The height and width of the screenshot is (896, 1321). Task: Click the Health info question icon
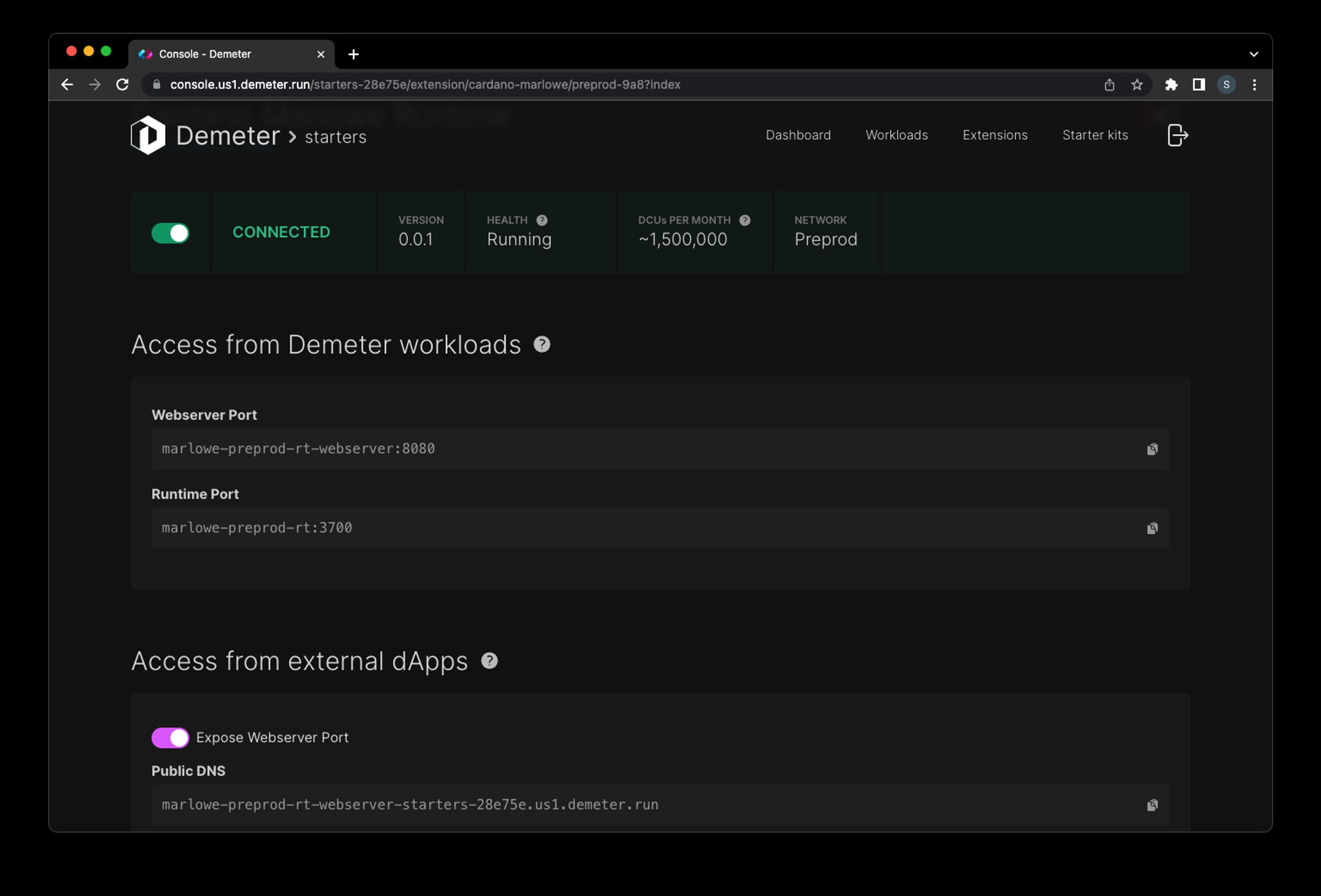pos(542,220)
